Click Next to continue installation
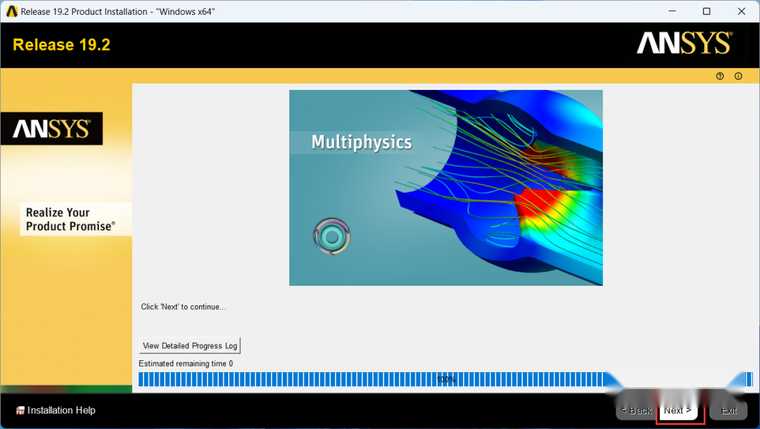760x429 pixels. click(x=678, y=411)
